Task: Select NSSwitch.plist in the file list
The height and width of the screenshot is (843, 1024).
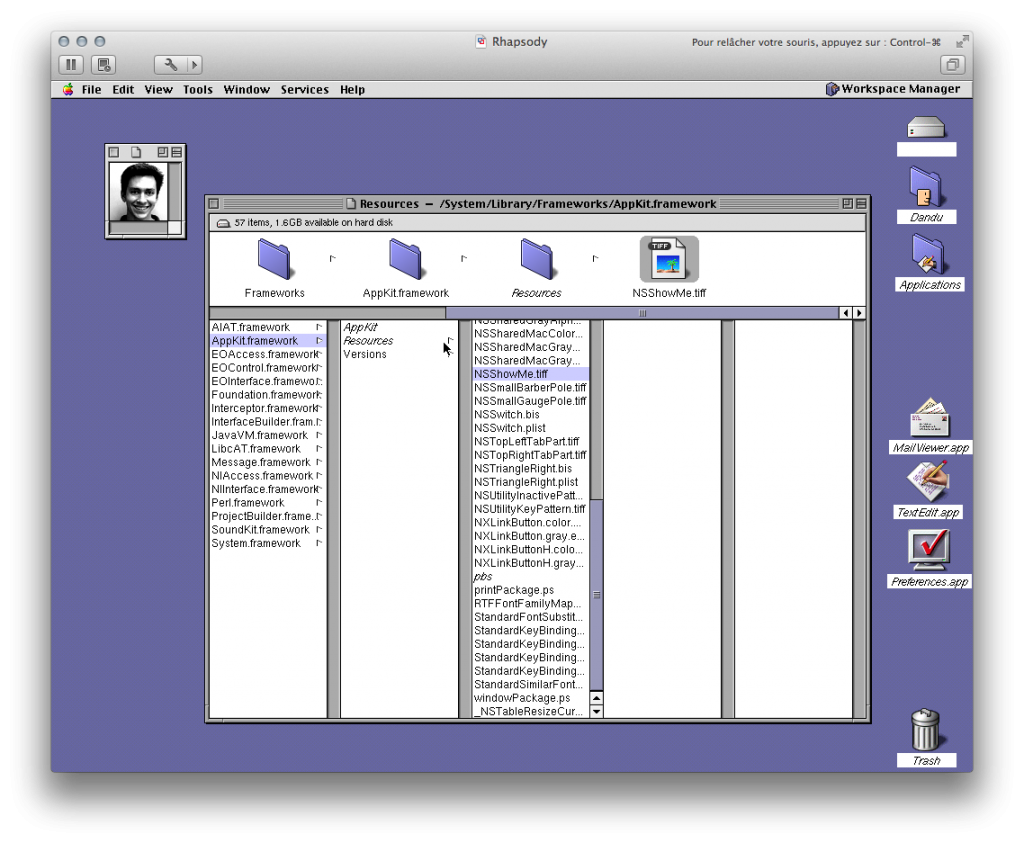Action: pos(530,428)
